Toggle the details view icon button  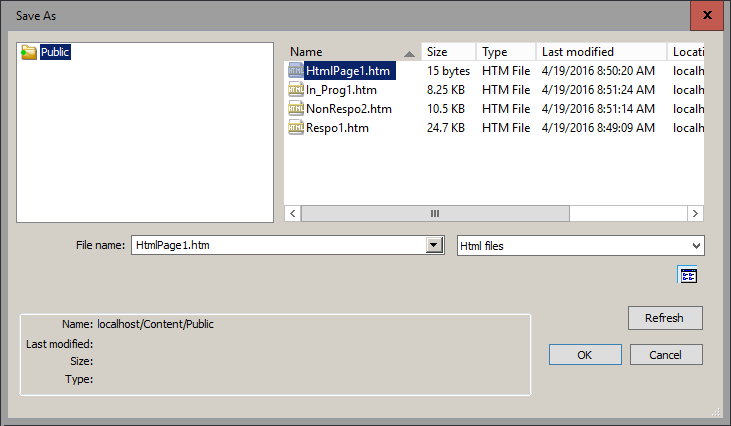[688, 275]
